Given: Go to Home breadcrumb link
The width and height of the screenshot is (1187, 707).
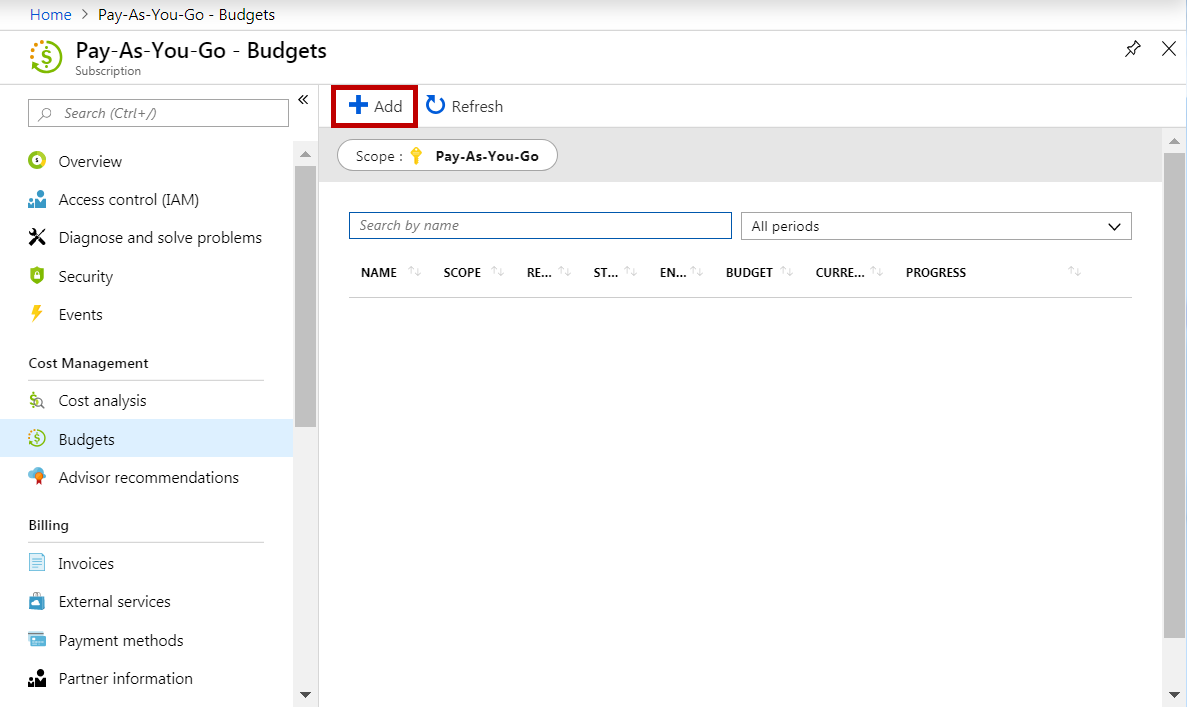Looking at the screenshot, I should pos(51,15).
